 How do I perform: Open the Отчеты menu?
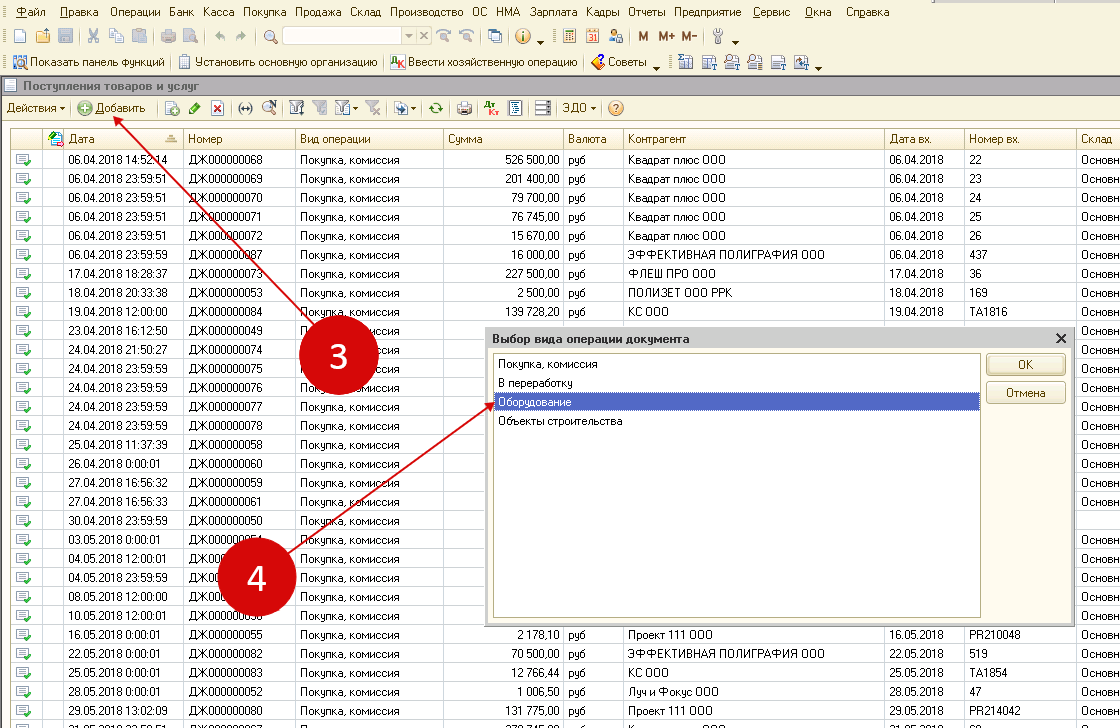(646, 12)
